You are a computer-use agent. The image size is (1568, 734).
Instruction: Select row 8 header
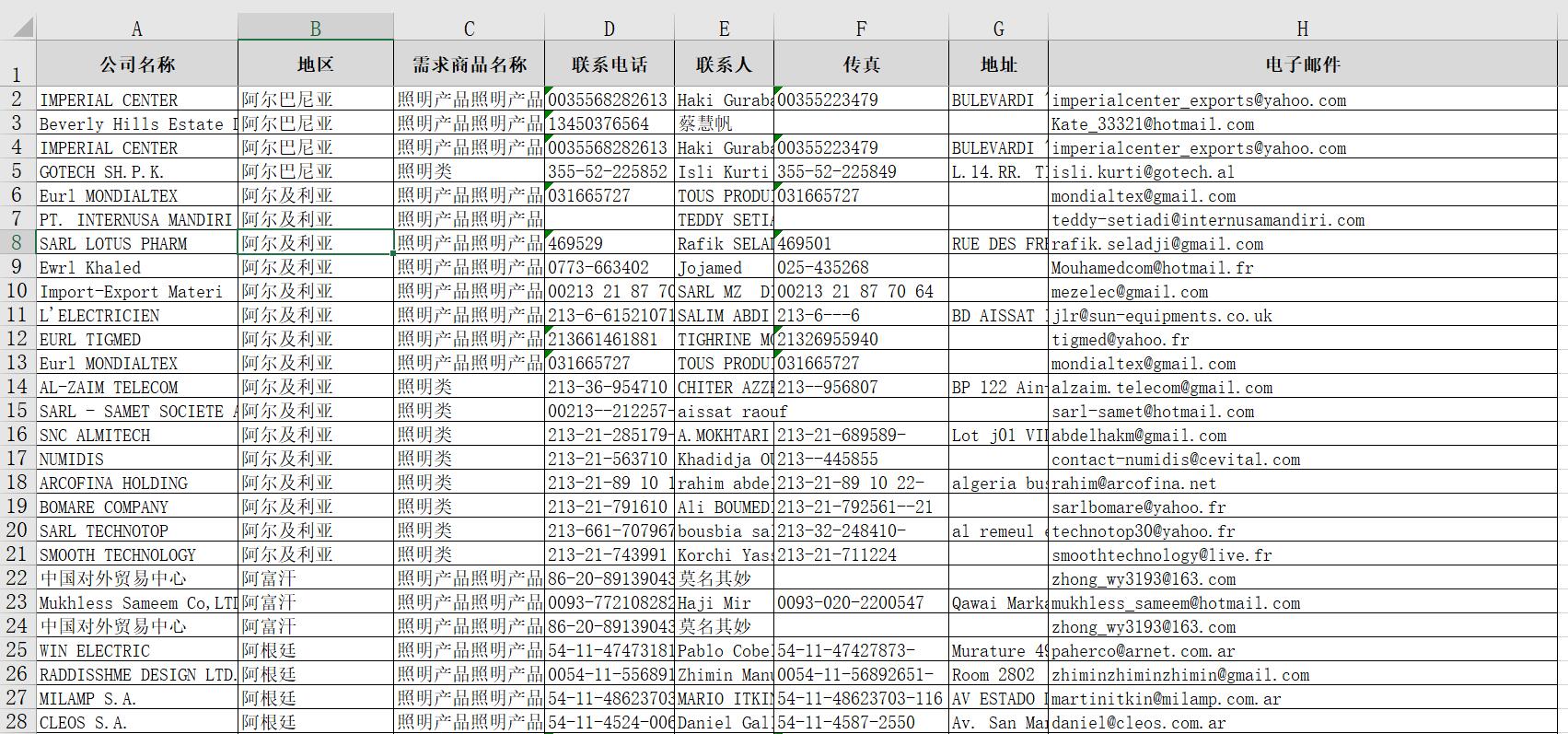coord(17,243)
